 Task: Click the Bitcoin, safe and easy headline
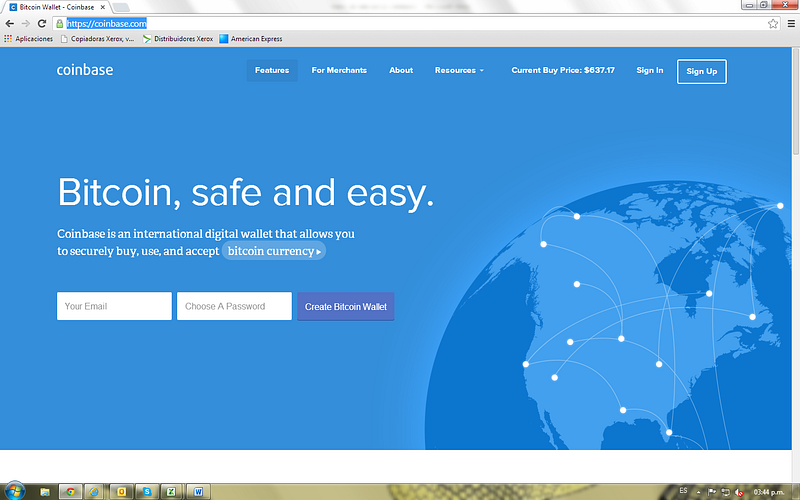point(245,193)
